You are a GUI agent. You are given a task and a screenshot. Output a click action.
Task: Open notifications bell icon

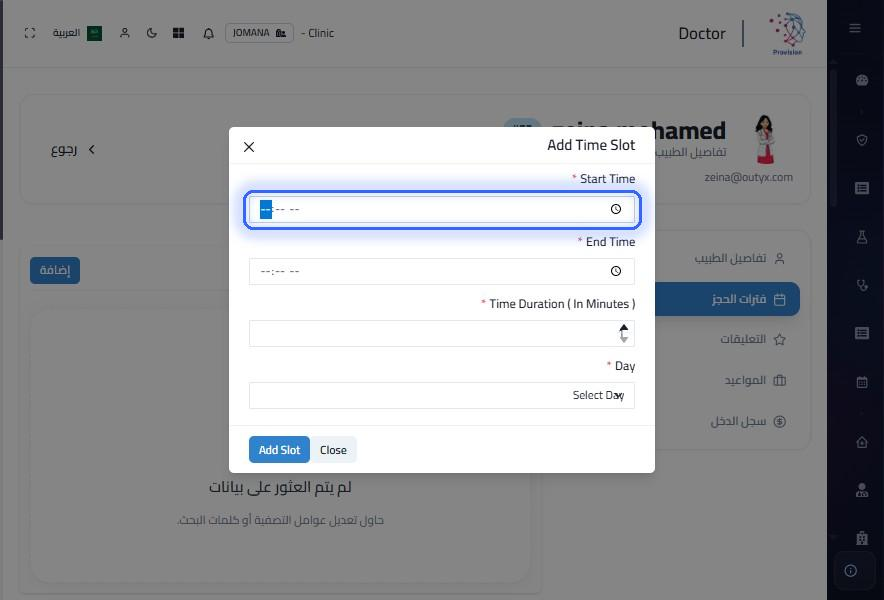(209, 33)
